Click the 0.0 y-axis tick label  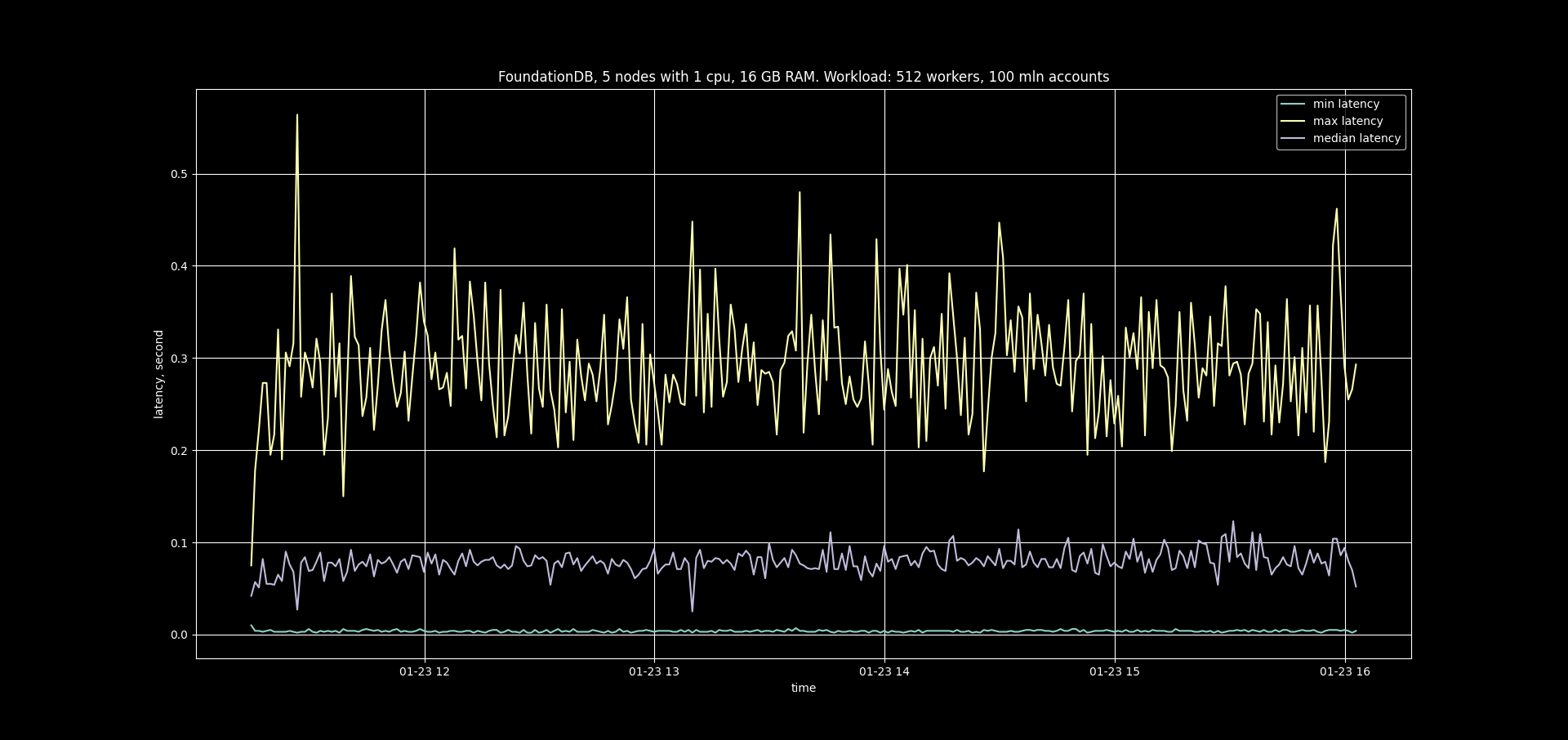179,635
